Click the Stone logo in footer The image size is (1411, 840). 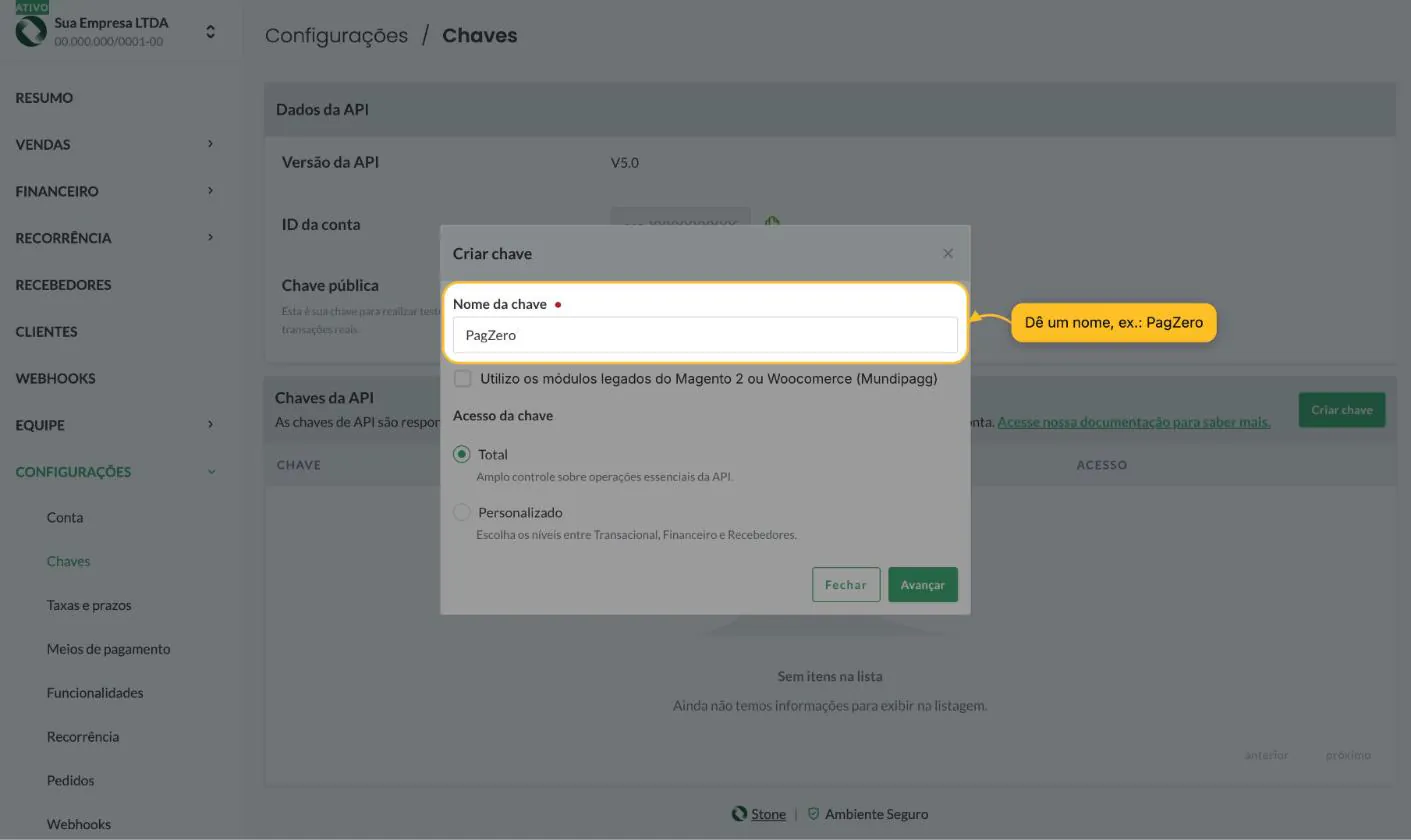click(x=739, y=814)
